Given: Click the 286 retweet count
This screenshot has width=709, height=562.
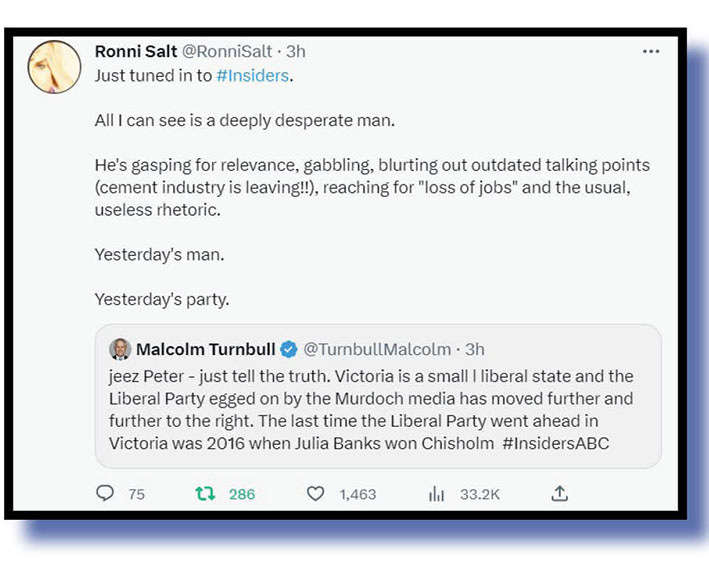Looking at the screenshot, I should (x=242, y=494).
